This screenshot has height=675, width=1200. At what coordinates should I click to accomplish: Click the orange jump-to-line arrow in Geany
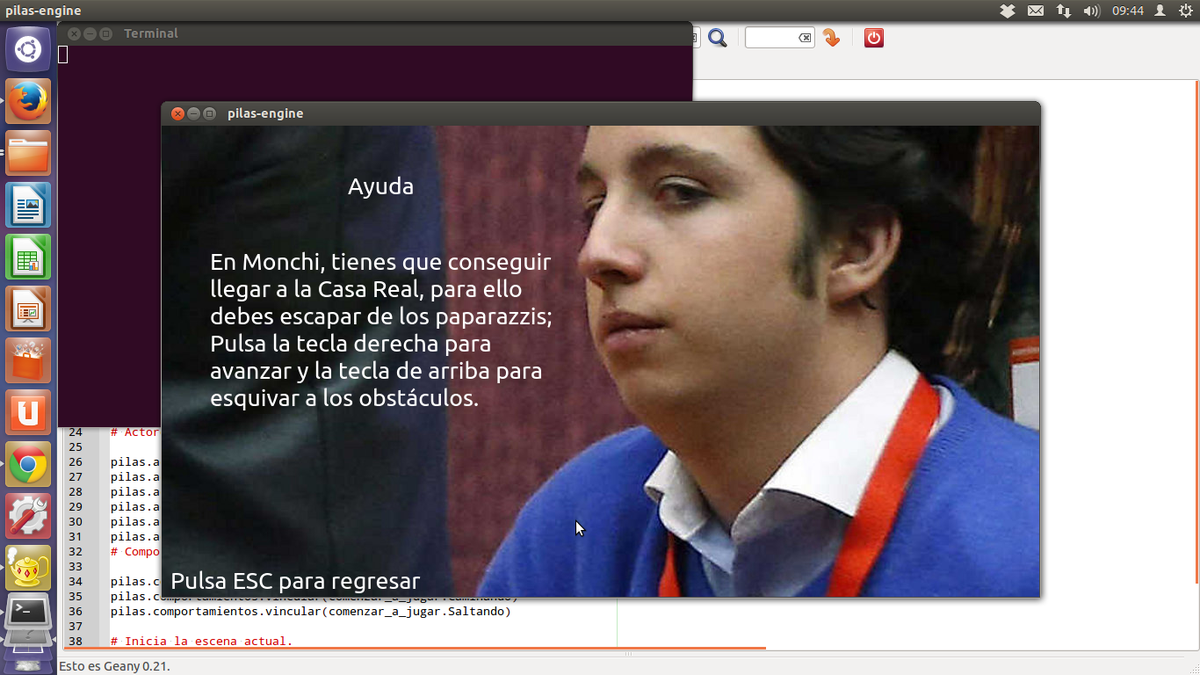(831, 38)
